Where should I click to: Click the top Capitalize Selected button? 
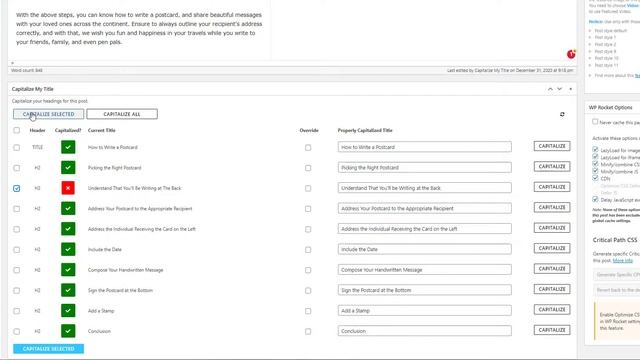tap(49, 114)
